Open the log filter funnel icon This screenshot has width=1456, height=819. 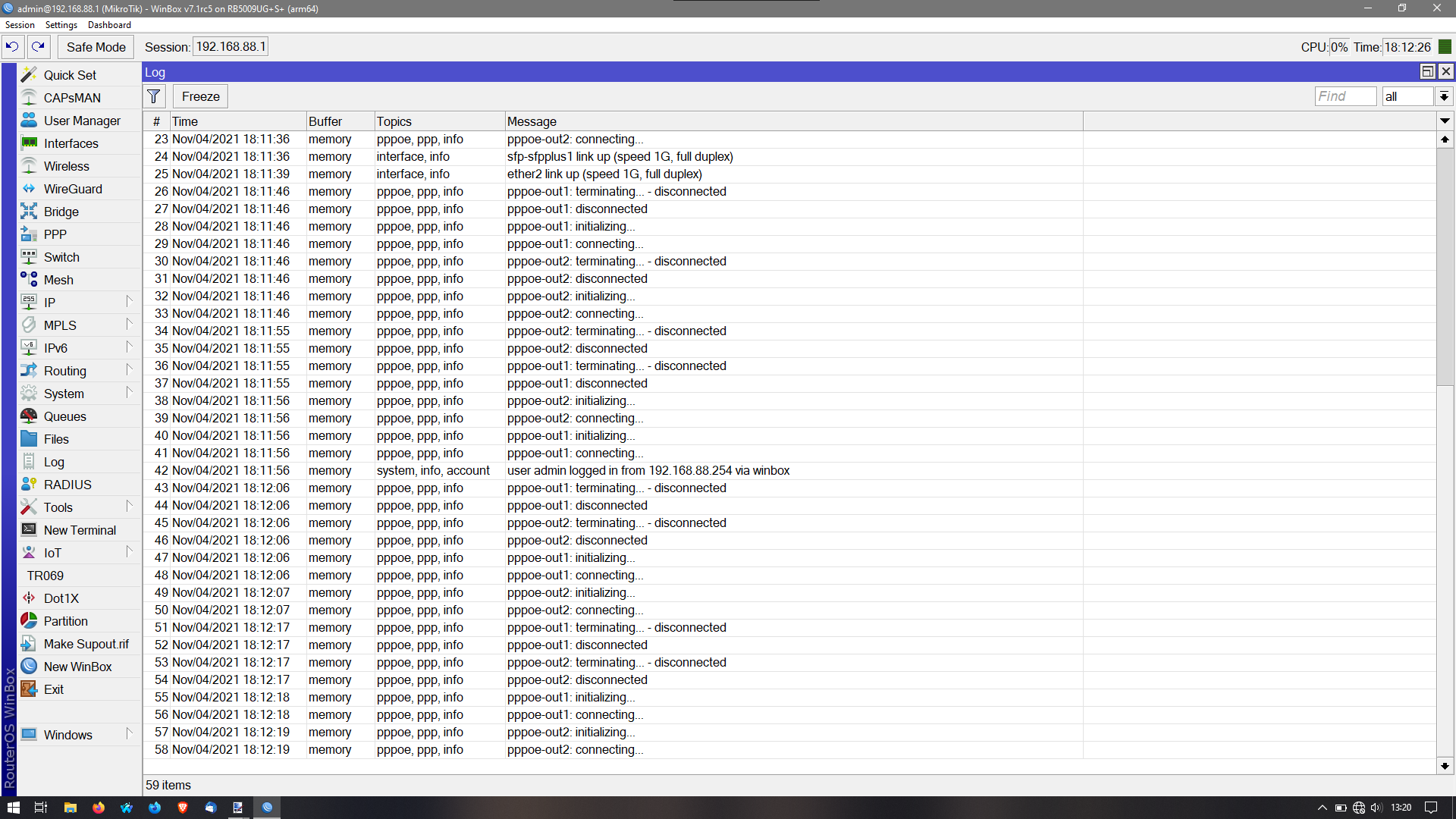pyautogui.click(x=154, y=96)
